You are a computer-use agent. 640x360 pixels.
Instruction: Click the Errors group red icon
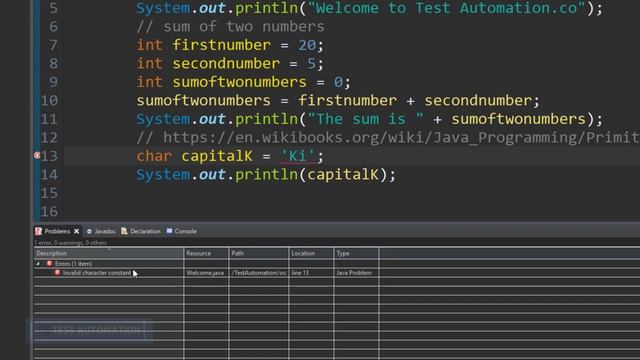click(x=49, y=264)
